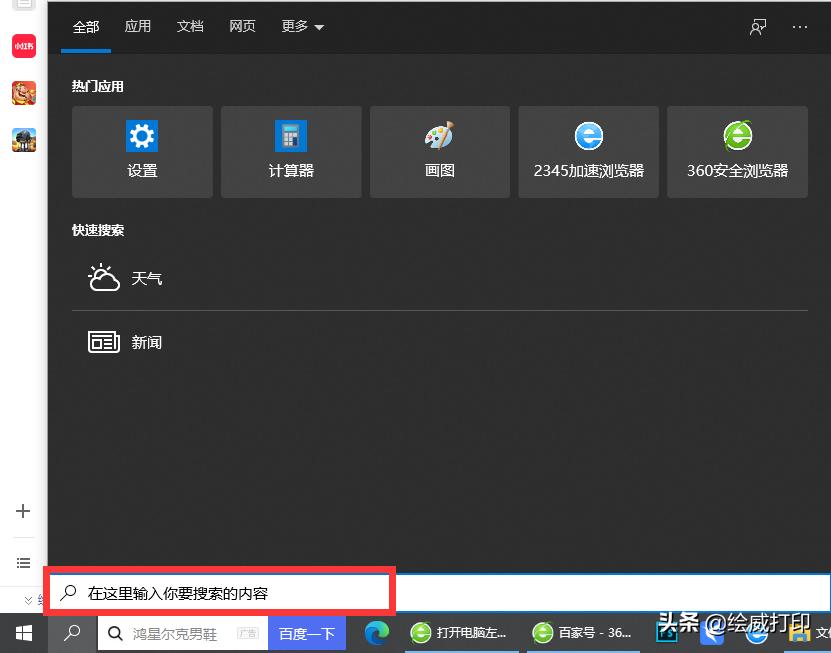Click the 小红书 icon in the sidebar
Screen dimensions: 831x653
(x=23, y=45)
